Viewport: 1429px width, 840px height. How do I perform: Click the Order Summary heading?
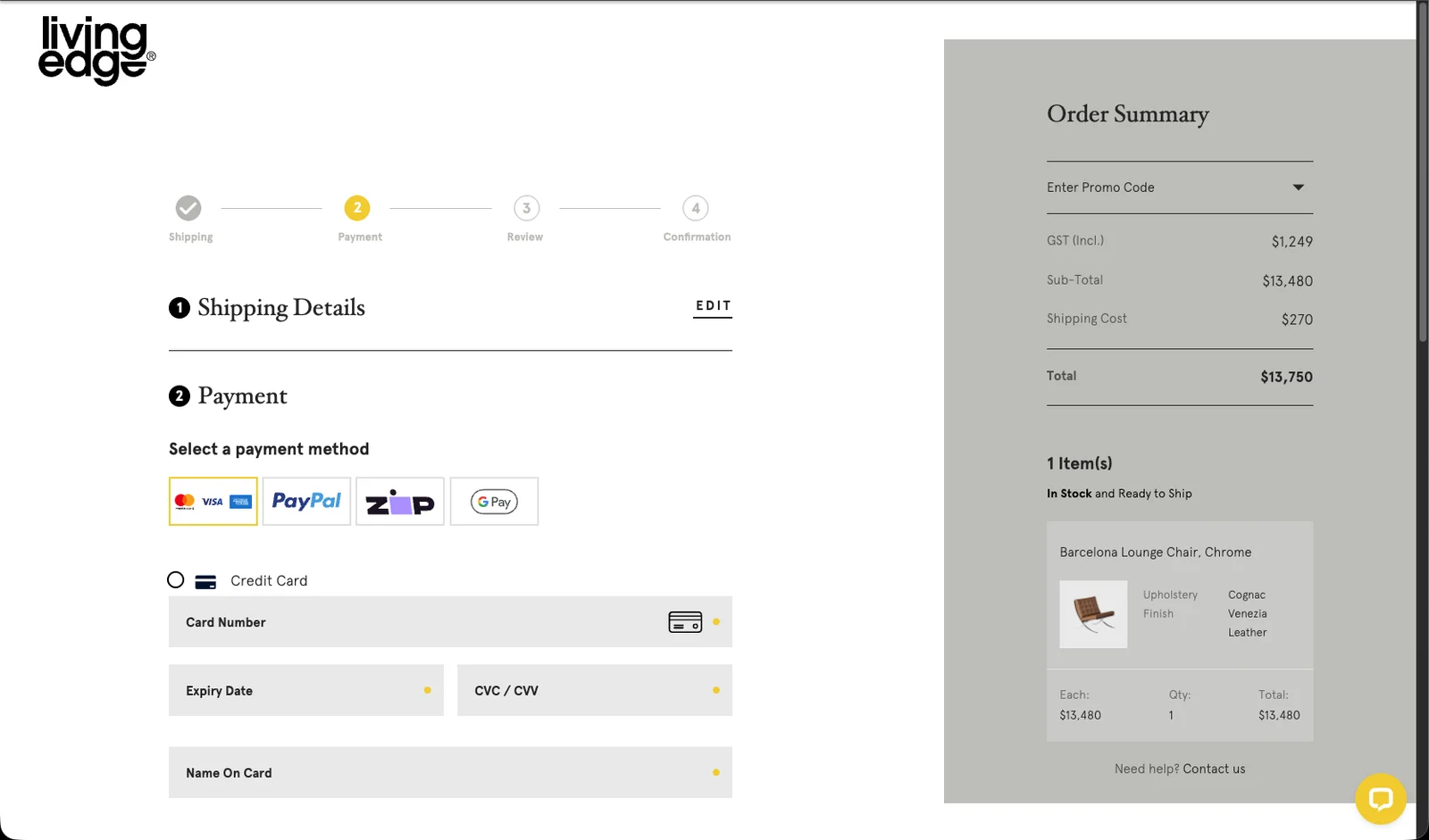tap(1128, 114)
